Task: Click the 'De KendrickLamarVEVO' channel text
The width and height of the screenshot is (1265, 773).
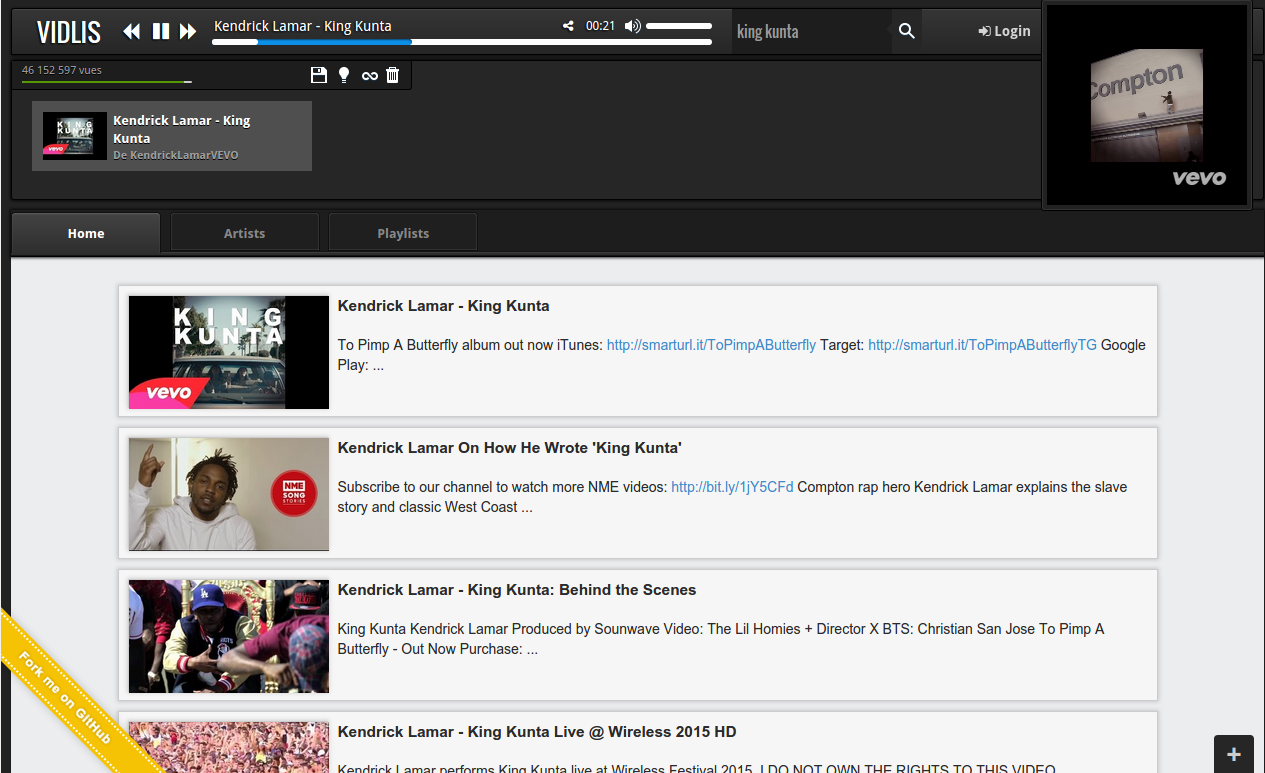Action: tap(176, 155)
